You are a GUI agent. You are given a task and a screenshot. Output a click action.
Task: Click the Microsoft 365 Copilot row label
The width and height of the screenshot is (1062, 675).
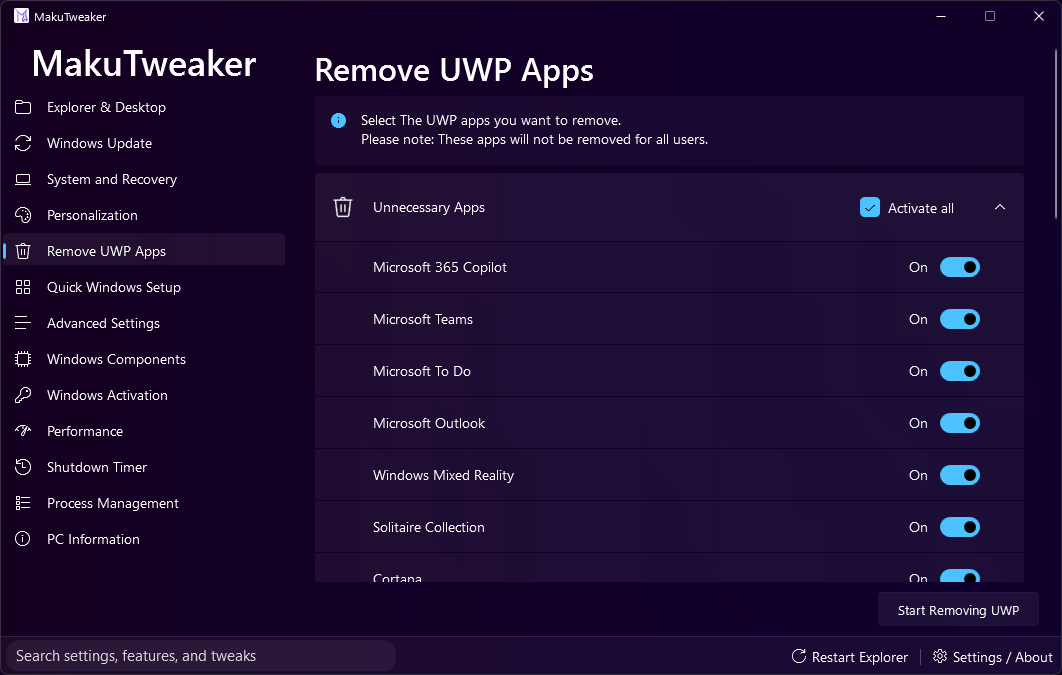[440, 267]
